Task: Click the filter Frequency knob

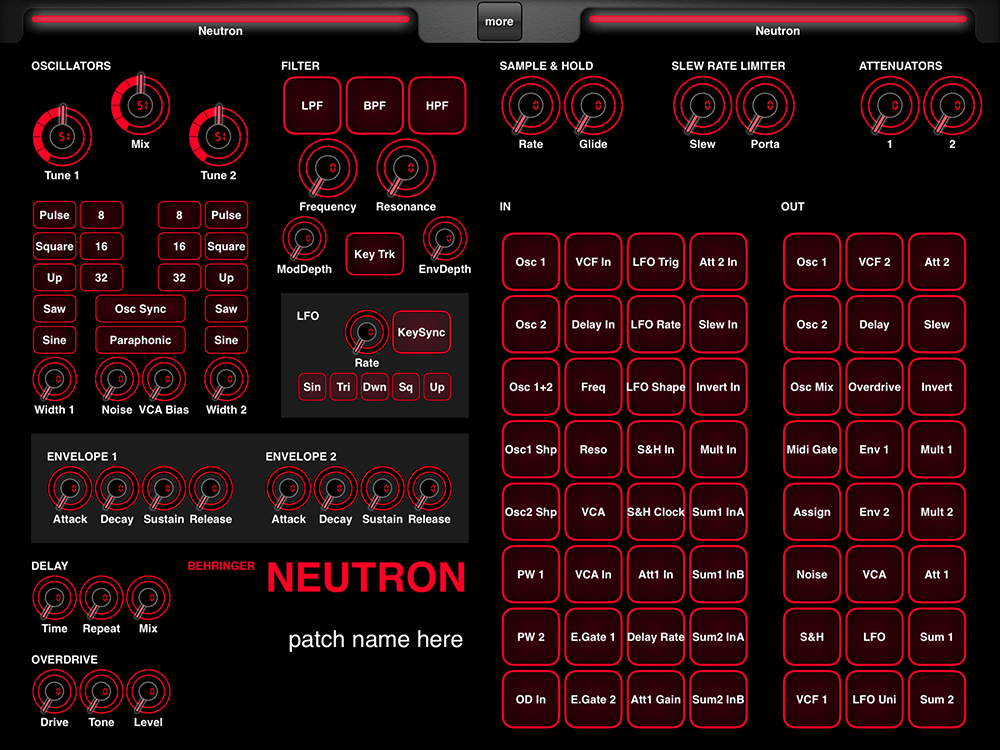Action: (327, 168)
